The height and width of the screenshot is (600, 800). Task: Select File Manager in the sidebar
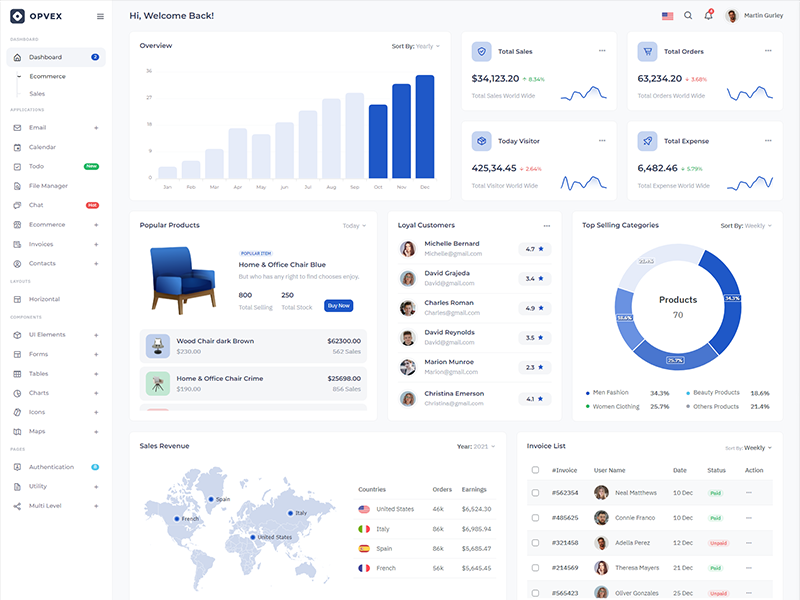[48, 186]
